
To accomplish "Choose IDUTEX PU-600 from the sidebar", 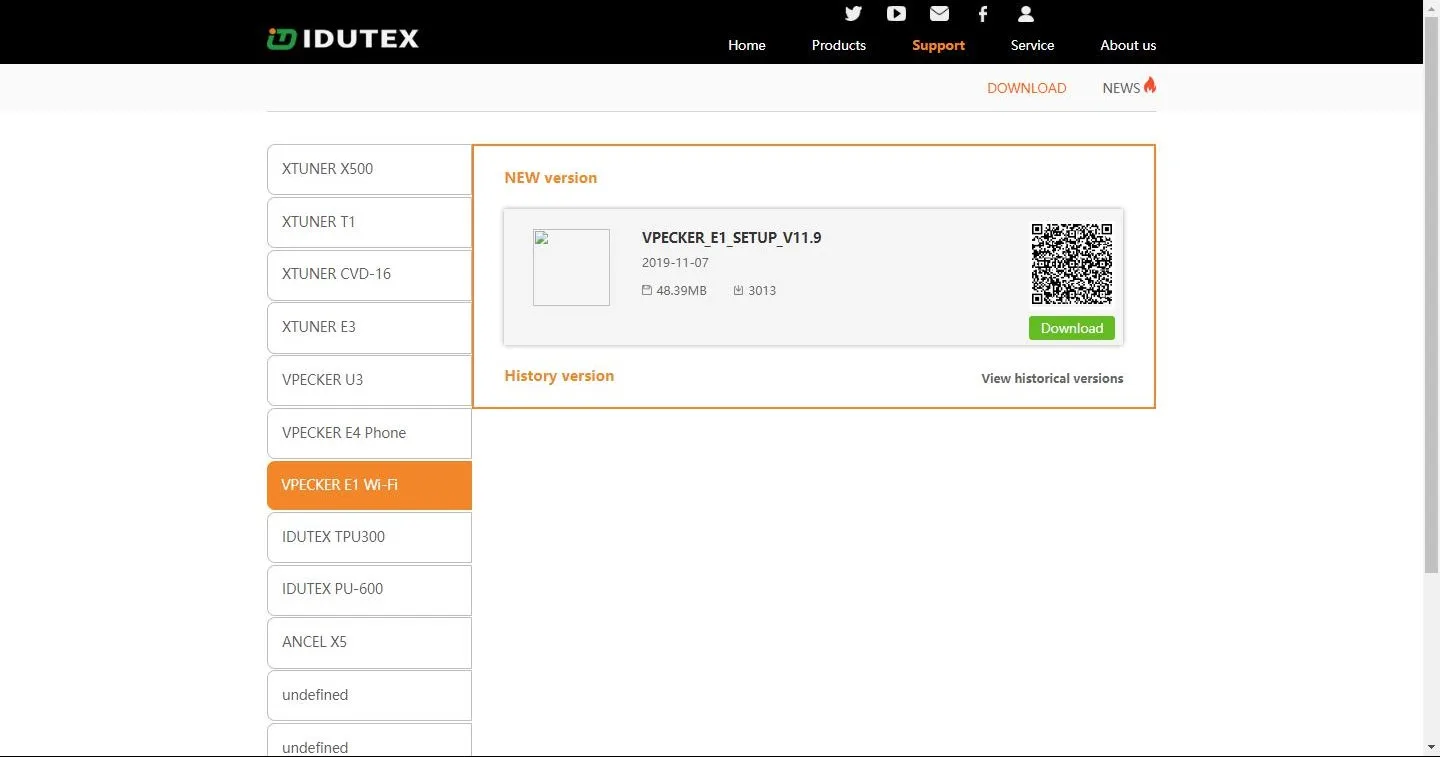I will tap(369, 589).
